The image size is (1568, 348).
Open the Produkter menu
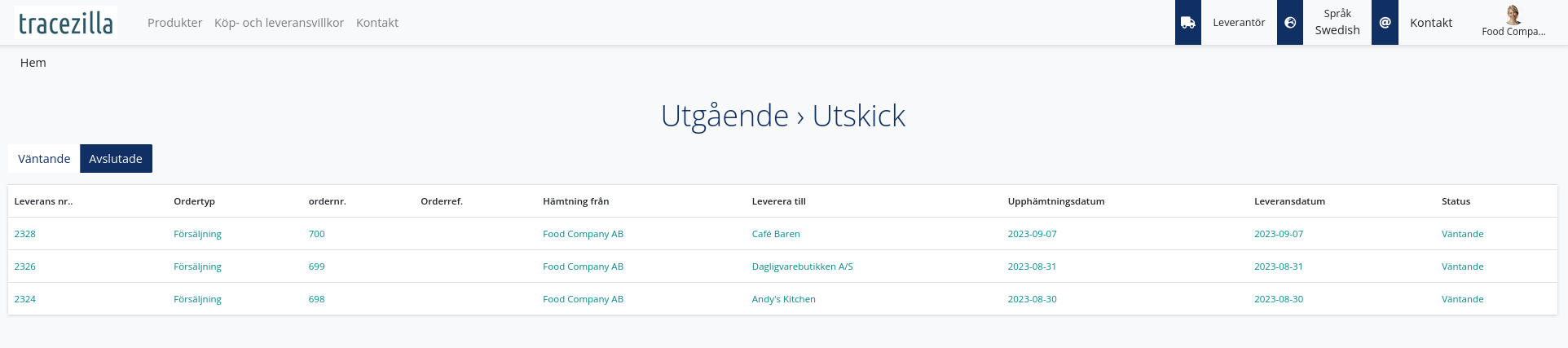click(x=174, y=23)
